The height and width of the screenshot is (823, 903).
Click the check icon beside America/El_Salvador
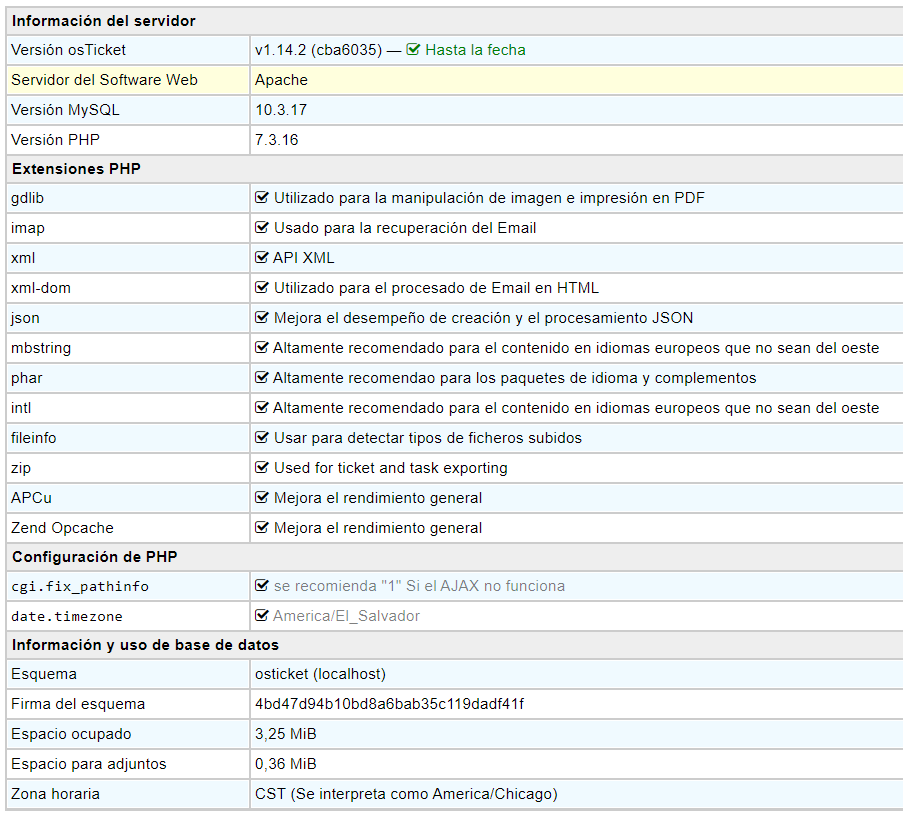[x=261, y=615]
